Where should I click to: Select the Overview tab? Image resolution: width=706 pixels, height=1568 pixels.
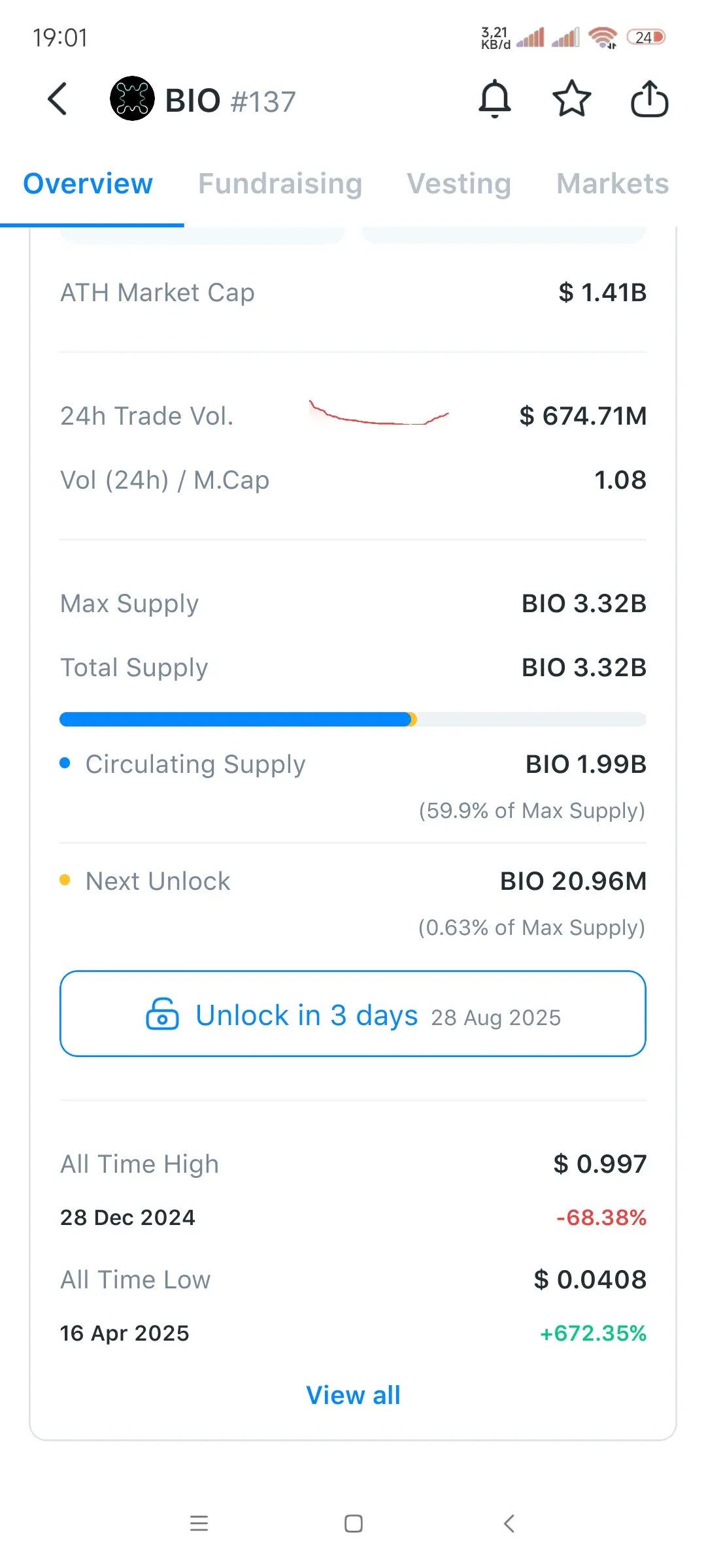click(x=88, y=184)
